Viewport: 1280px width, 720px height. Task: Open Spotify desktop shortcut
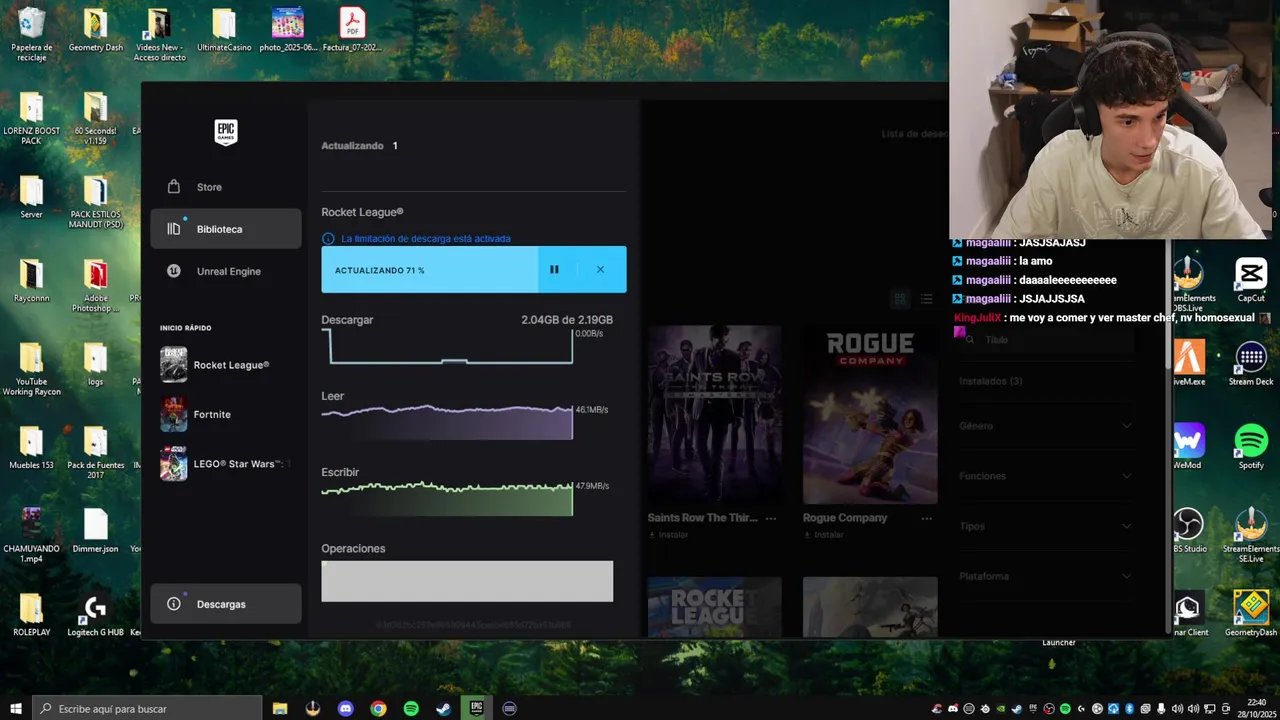tap(1251, 447)
